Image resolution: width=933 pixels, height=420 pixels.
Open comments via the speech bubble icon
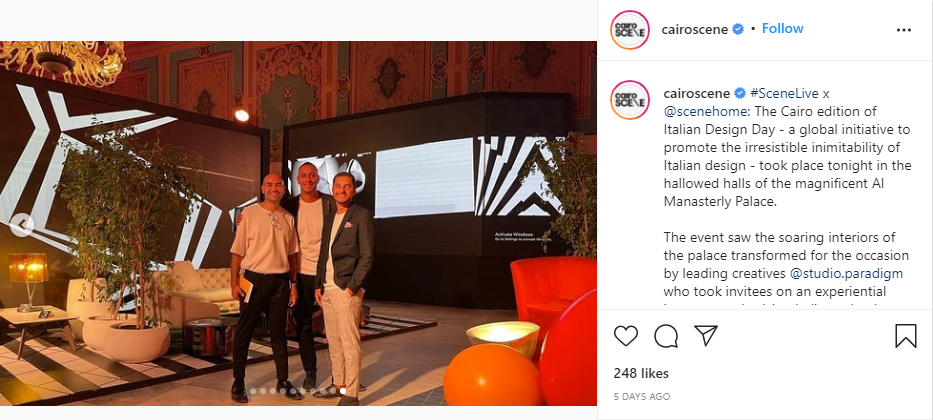666,336
